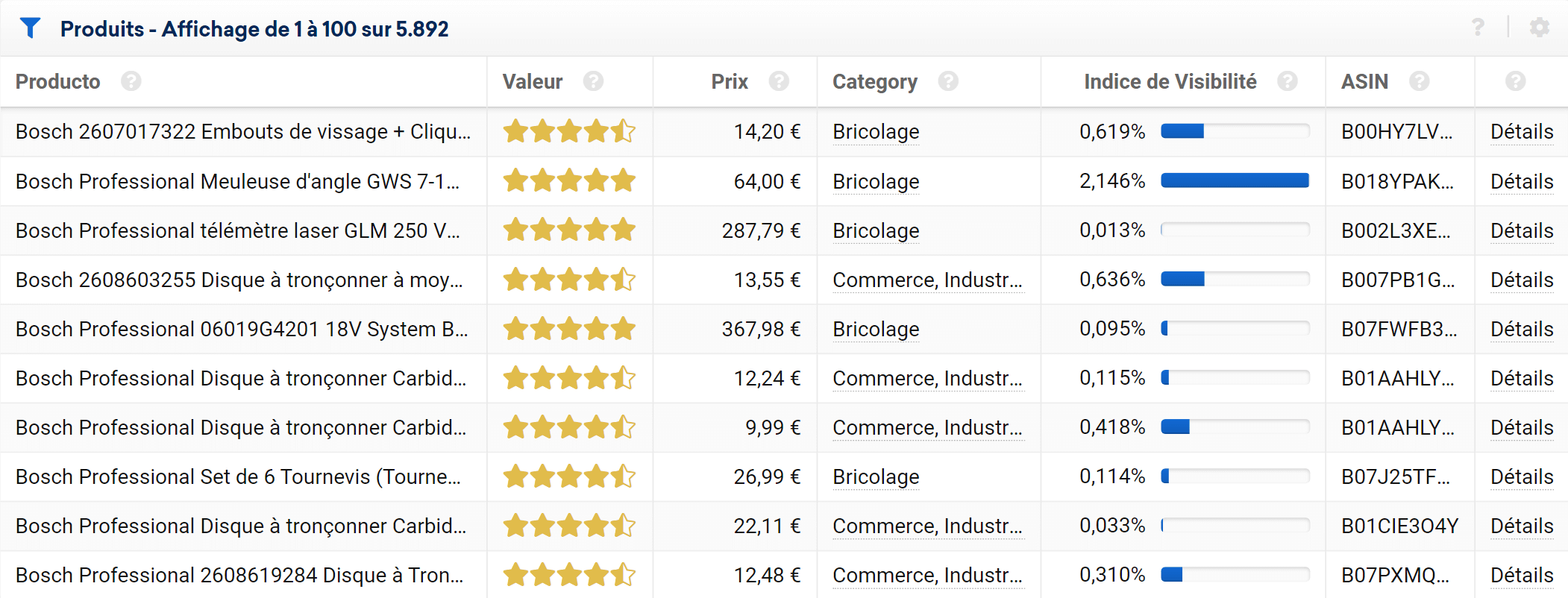Sort by Indice de Visibilité header
Image resolution: width=1568 pixels, height=598 pixels.
[x=1170, y=81]
